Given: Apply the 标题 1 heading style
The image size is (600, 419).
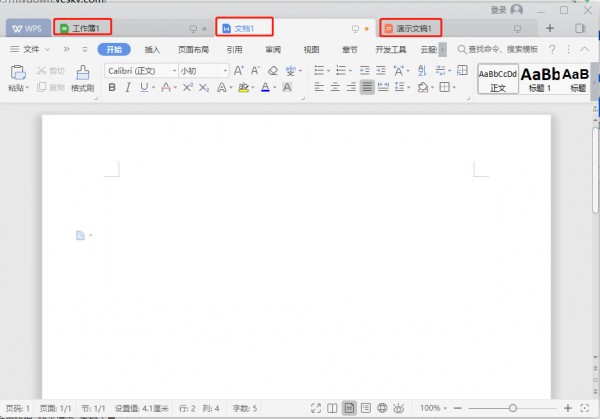Looking at the screenshot, I should 541,78.
